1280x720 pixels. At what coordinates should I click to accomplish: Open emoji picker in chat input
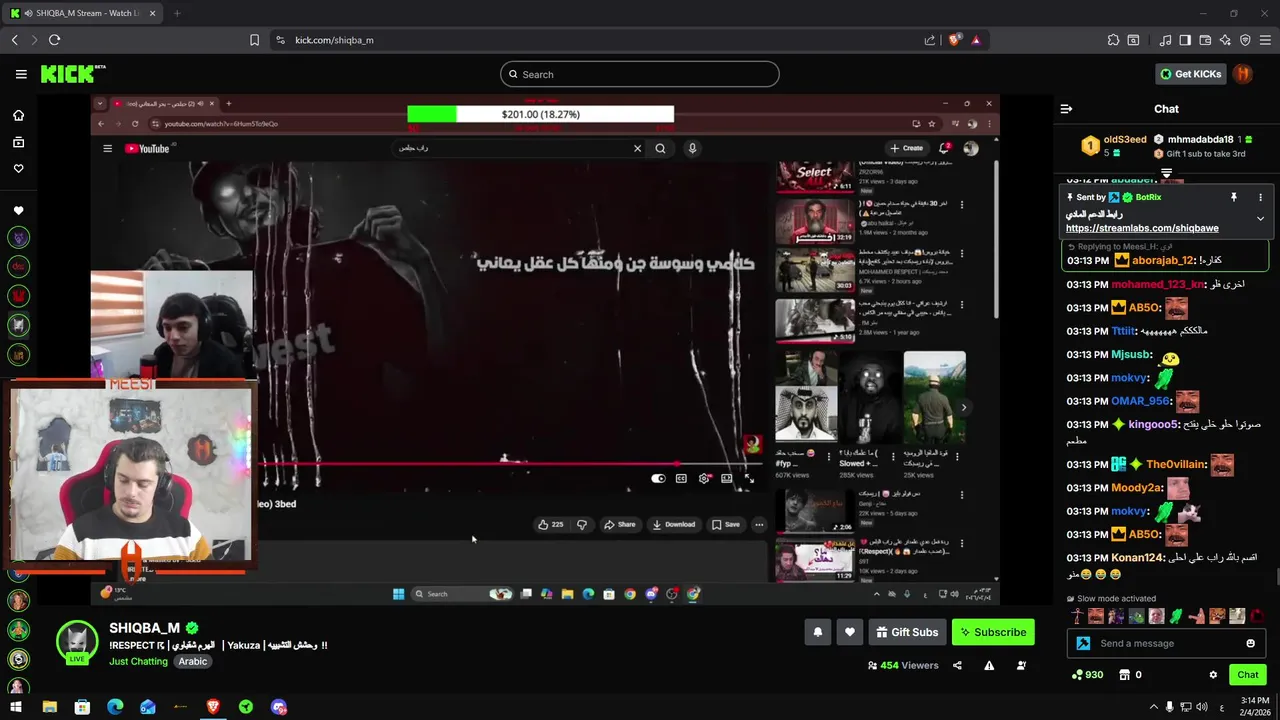pos(1250,643)
